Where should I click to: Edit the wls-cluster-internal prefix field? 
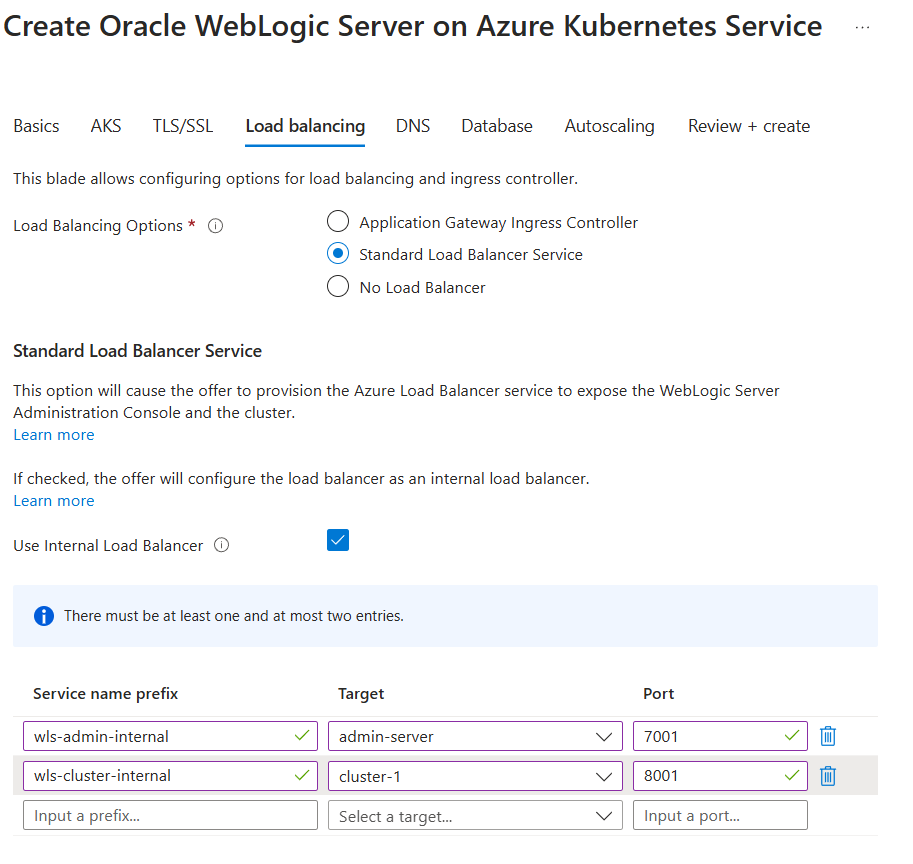[171, 776]
